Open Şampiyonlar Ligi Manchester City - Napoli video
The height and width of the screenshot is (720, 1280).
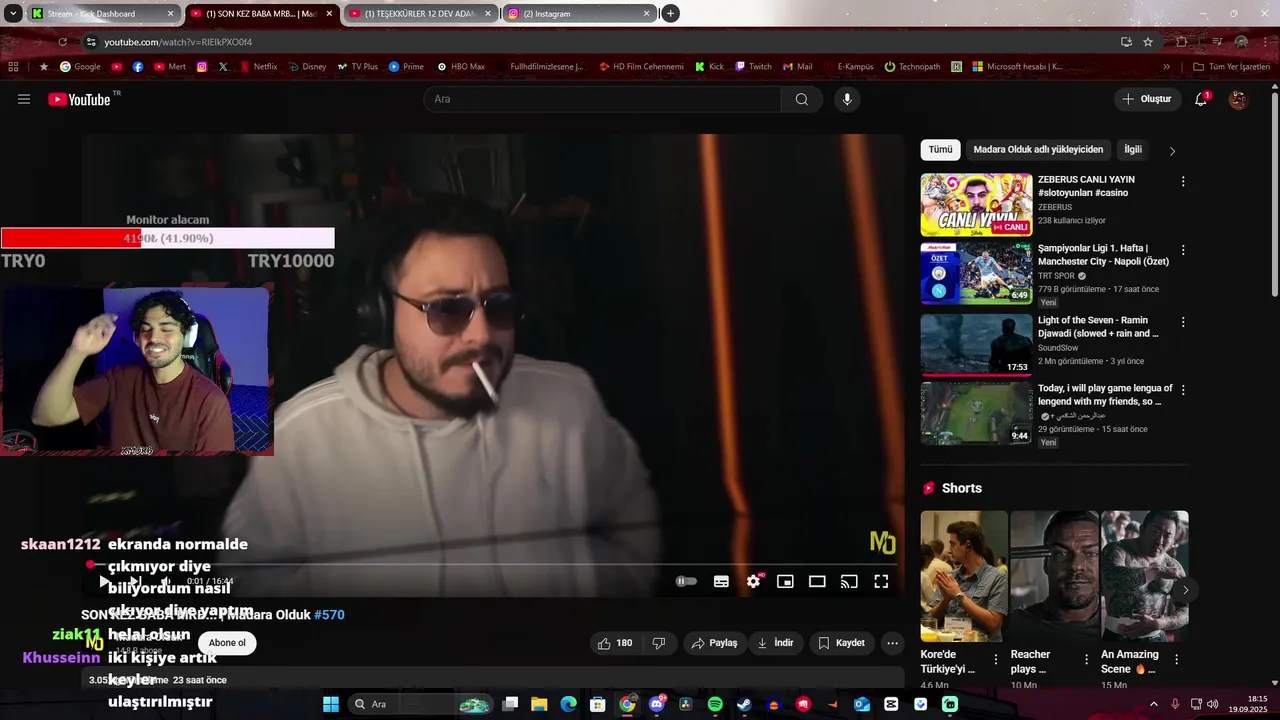click(976, 273)
